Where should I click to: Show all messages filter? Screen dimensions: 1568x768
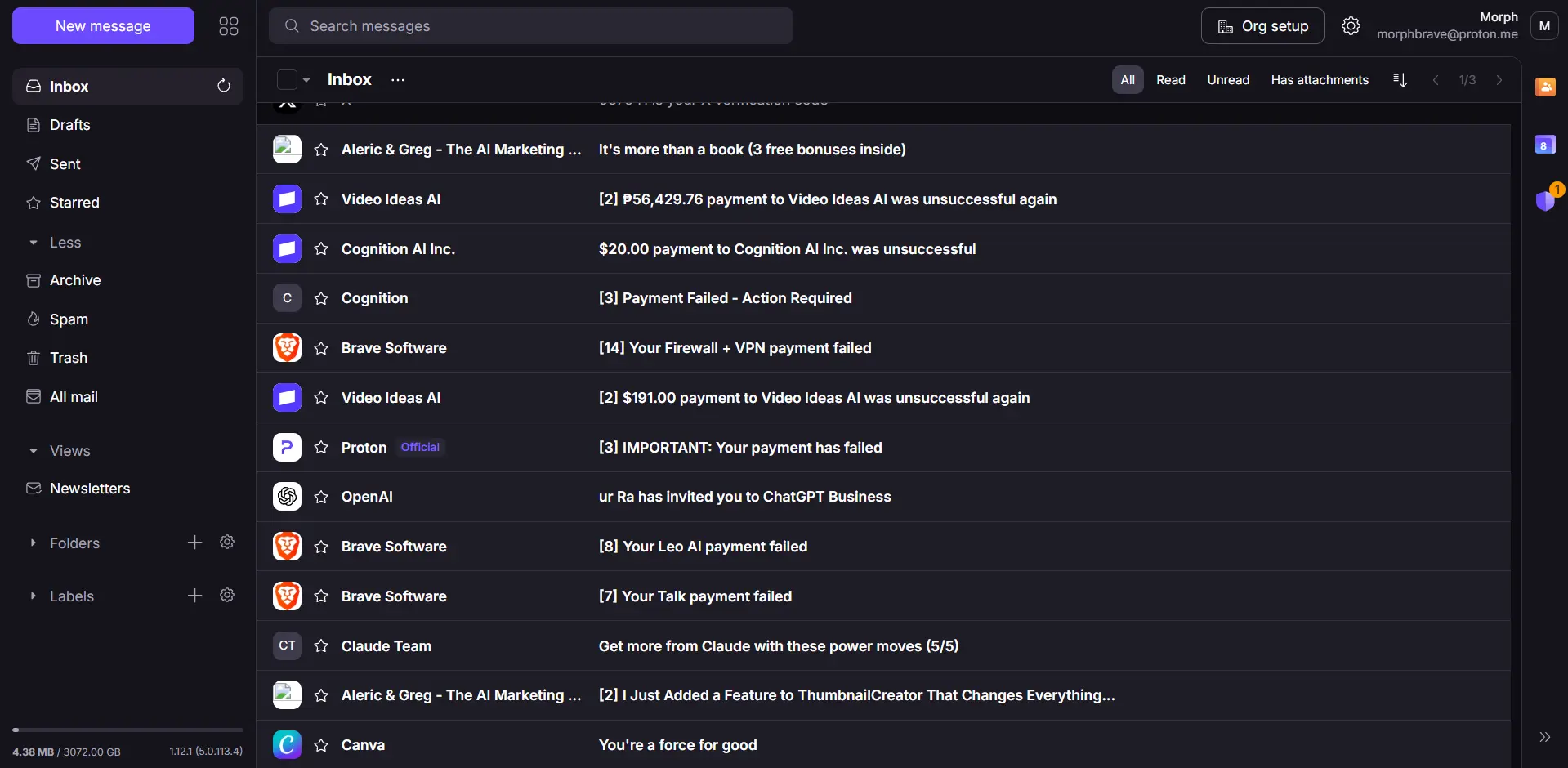point(1128,80)
